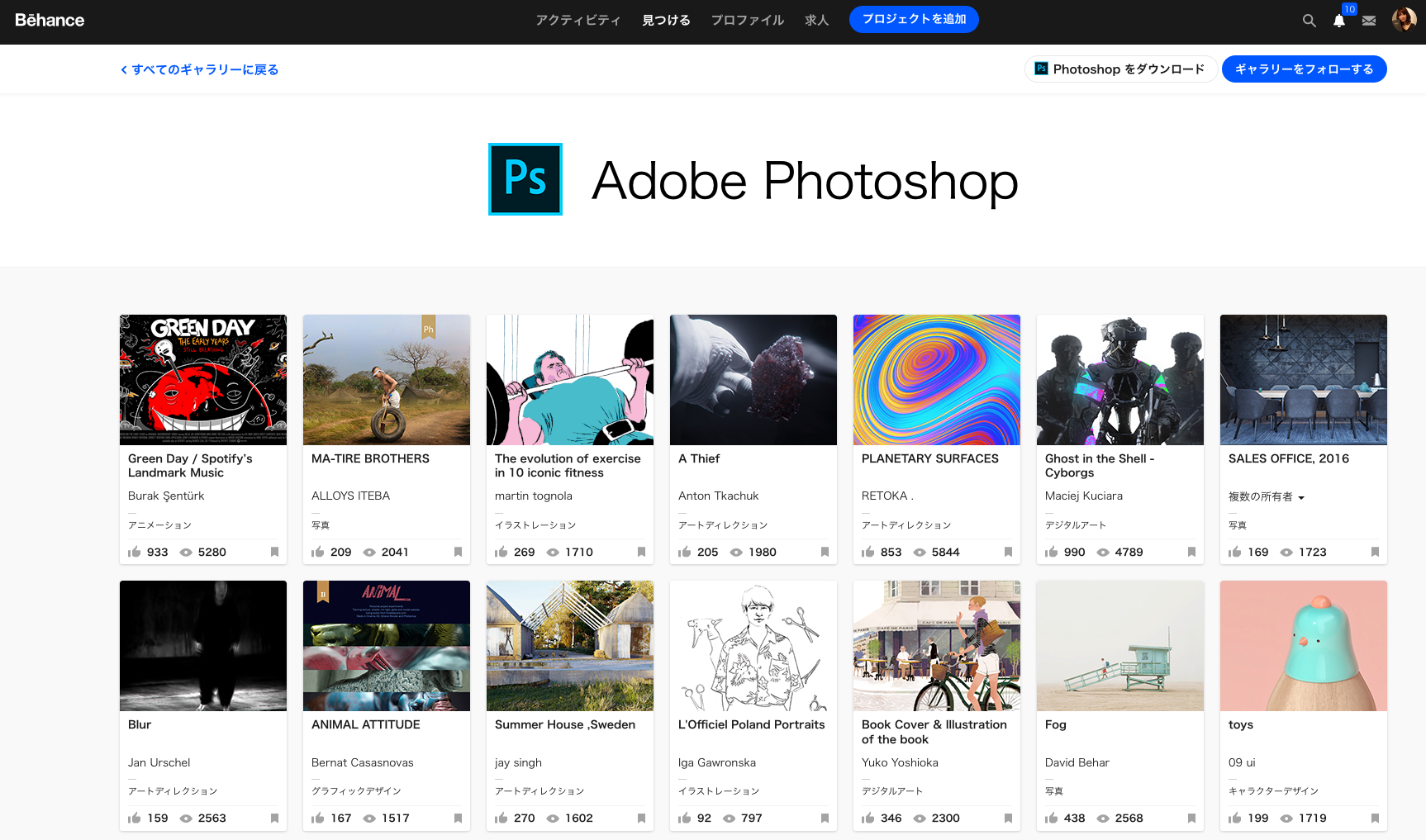Like the toys project thumbs-up icon
This screenshot has height=840, width=1426.
click(1235, 817)
